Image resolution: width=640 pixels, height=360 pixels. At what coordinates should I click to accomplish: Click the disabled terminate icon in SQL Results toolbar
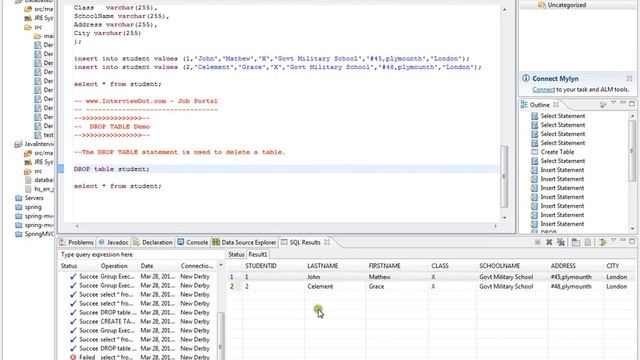(538, 242)
